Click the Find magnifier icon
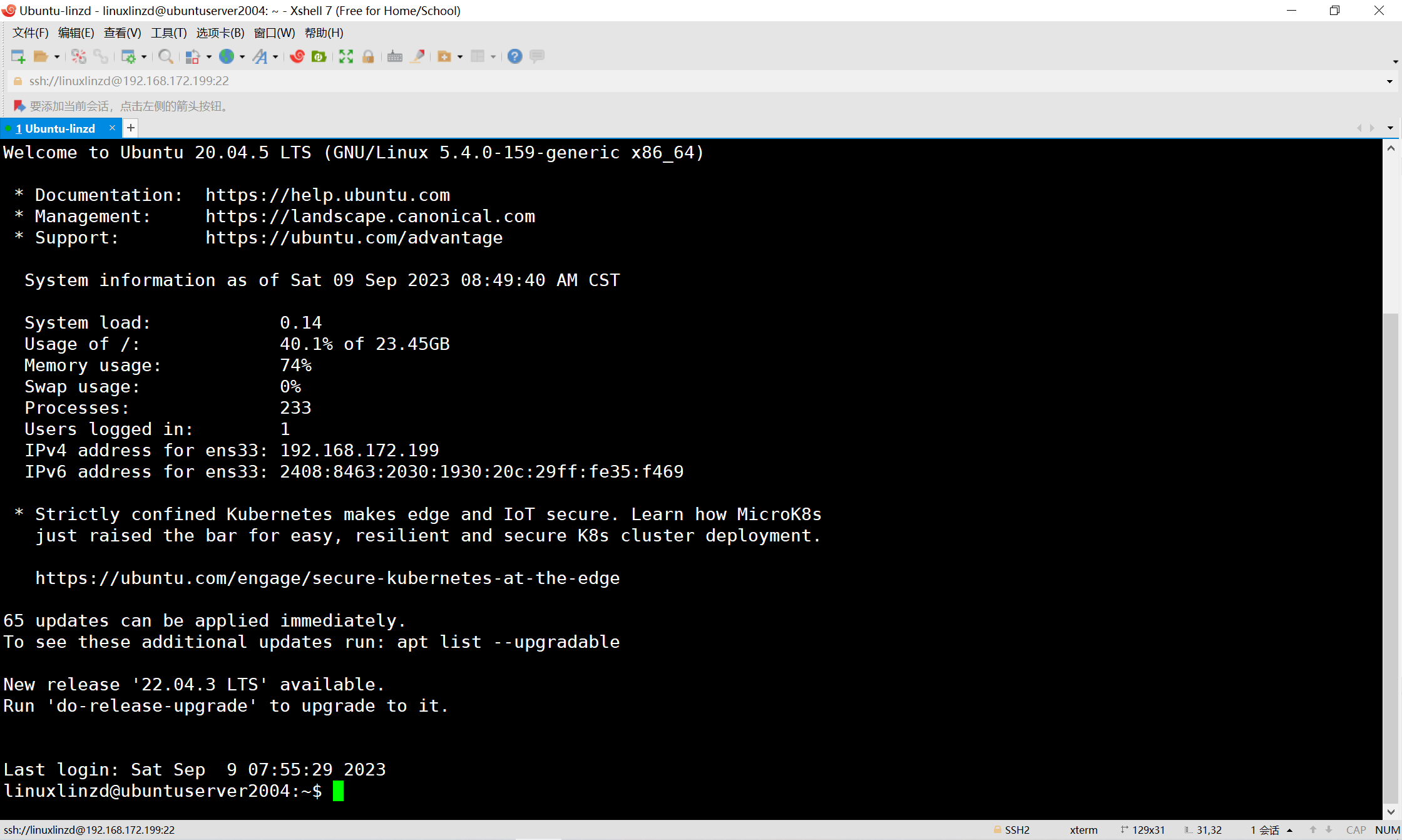This screenshot has height=840, width=1402. [165, 56]
